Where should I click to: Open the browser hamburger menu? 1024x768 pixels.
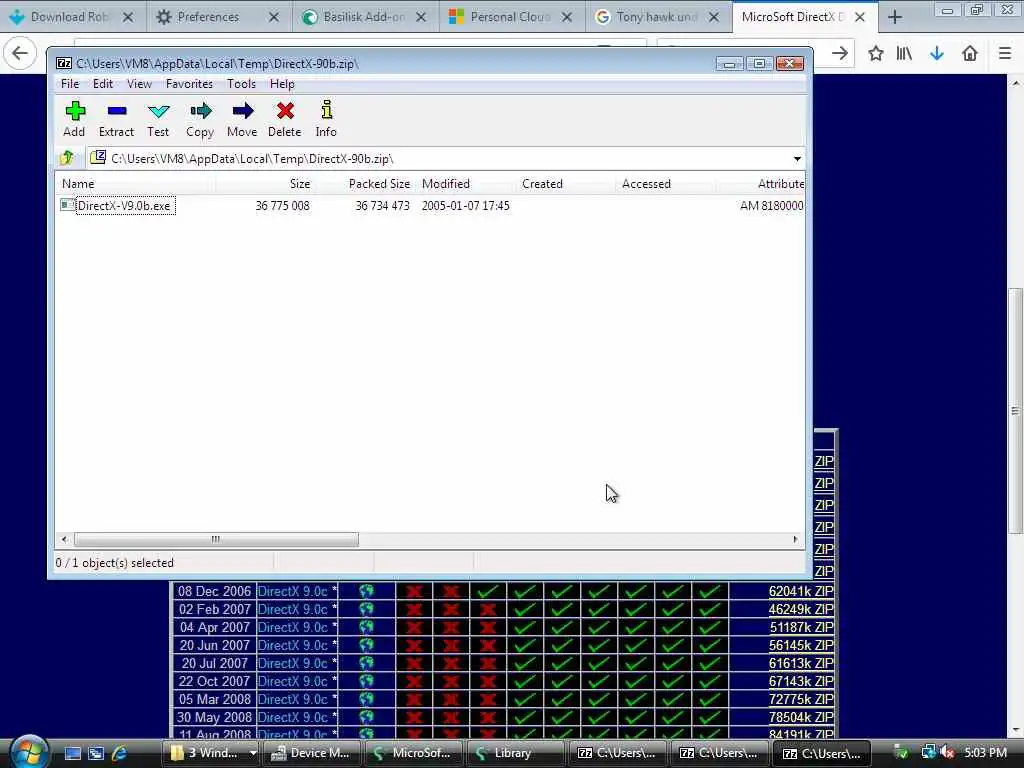[1005, 53]
